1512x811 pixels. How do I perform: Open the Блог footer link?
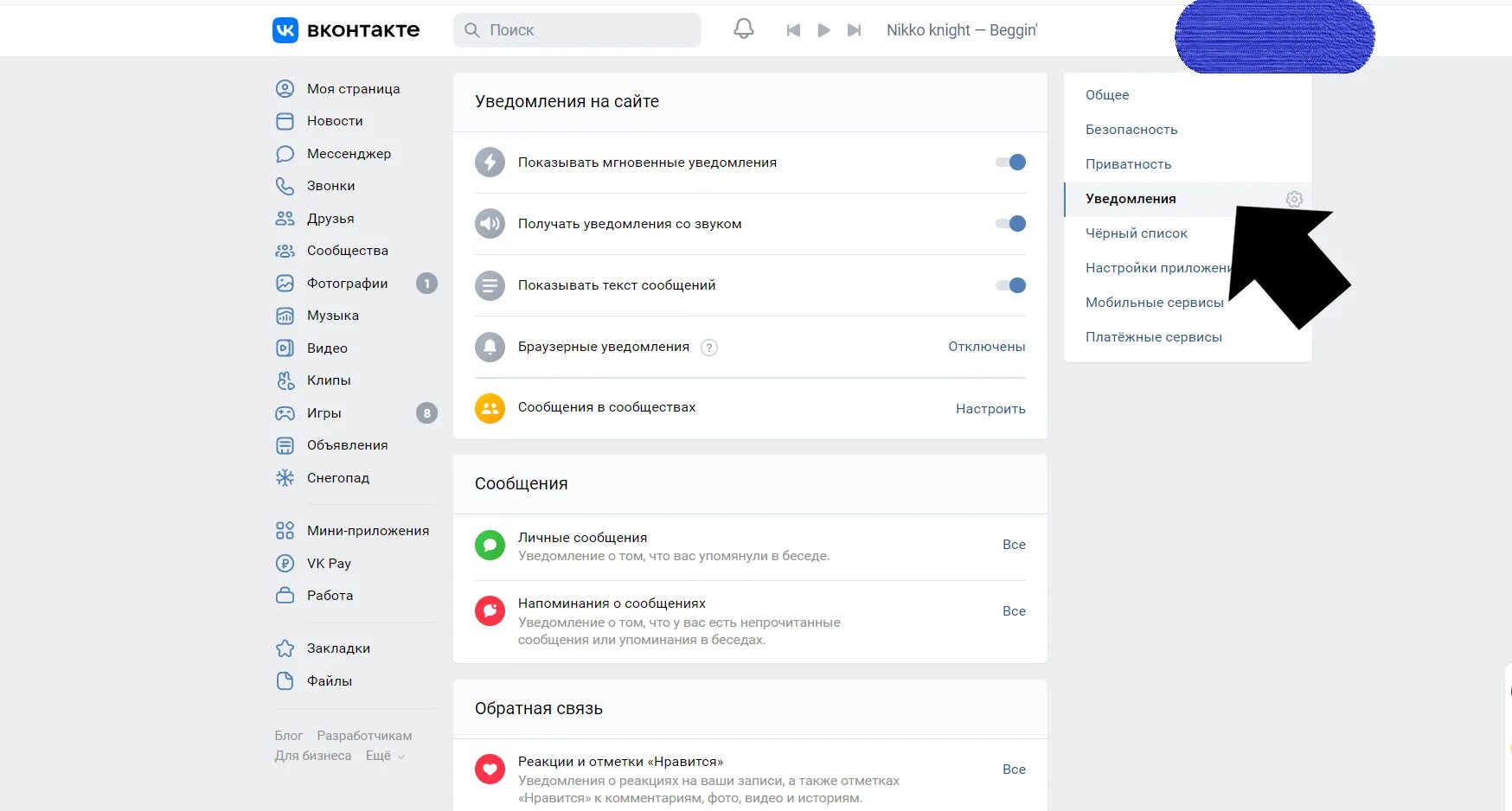[289, 736]
